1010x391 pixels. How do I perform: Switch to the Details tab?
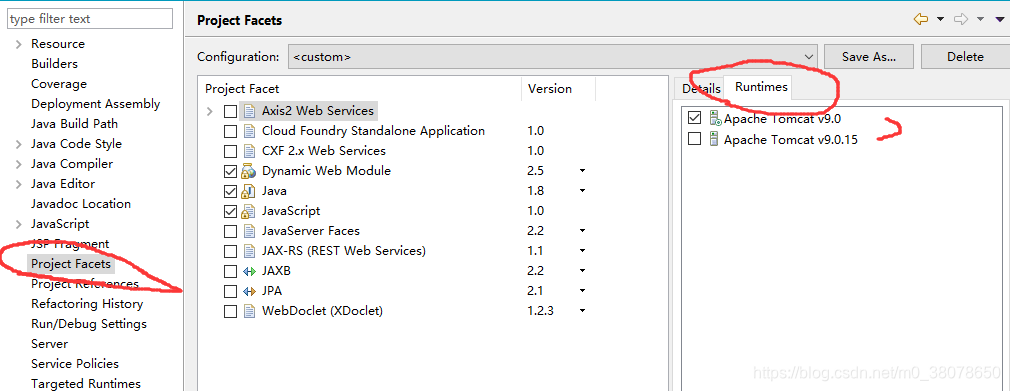point(701,89)
